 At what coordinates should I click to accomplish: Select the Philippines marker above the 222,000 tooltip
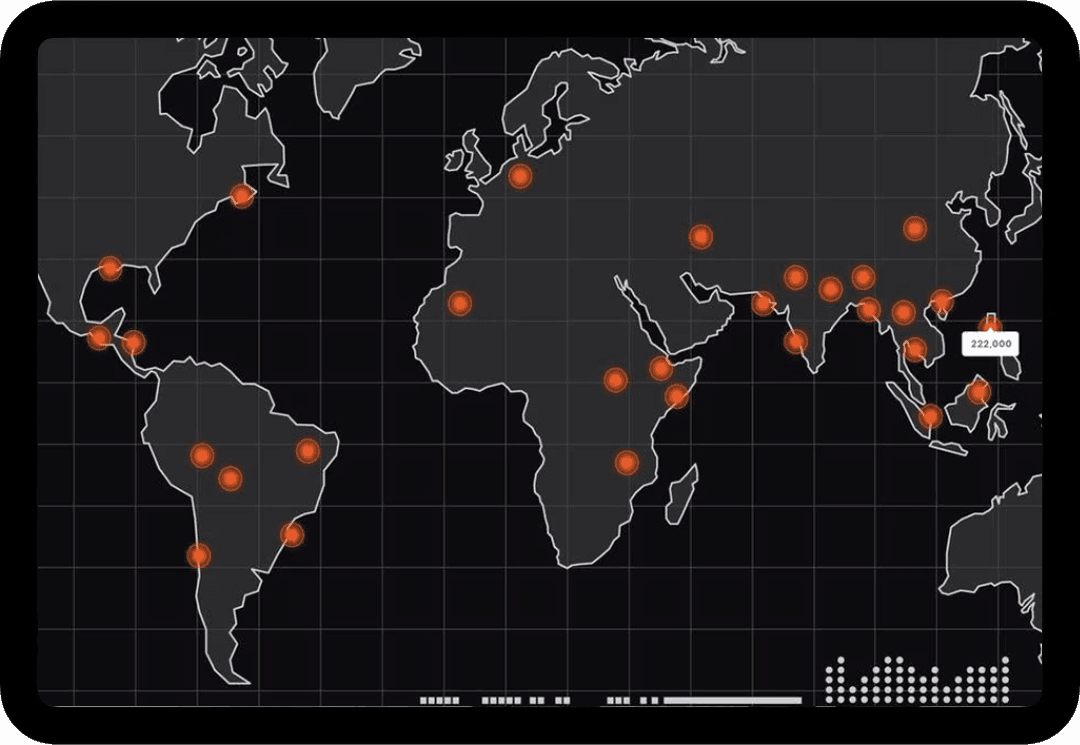click(x=990, y=322)
